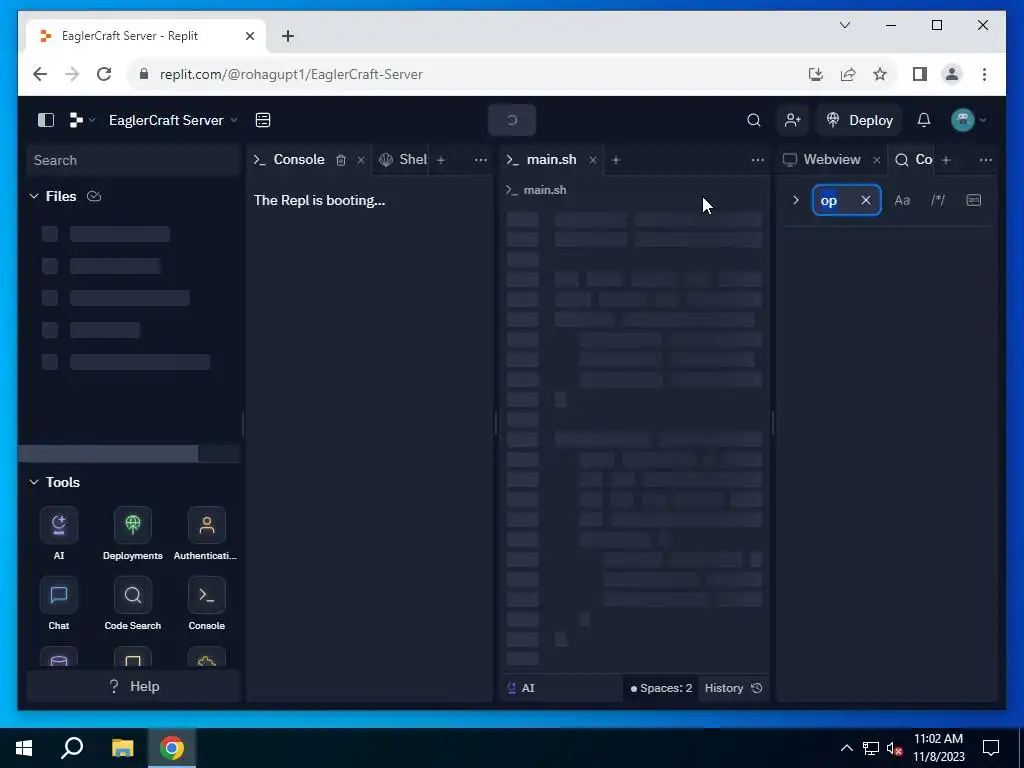Image resolution: width=1024 pixels, height=768 pixels.
Task: Switch to the Webview tab
Action: [x=822, y=160]
